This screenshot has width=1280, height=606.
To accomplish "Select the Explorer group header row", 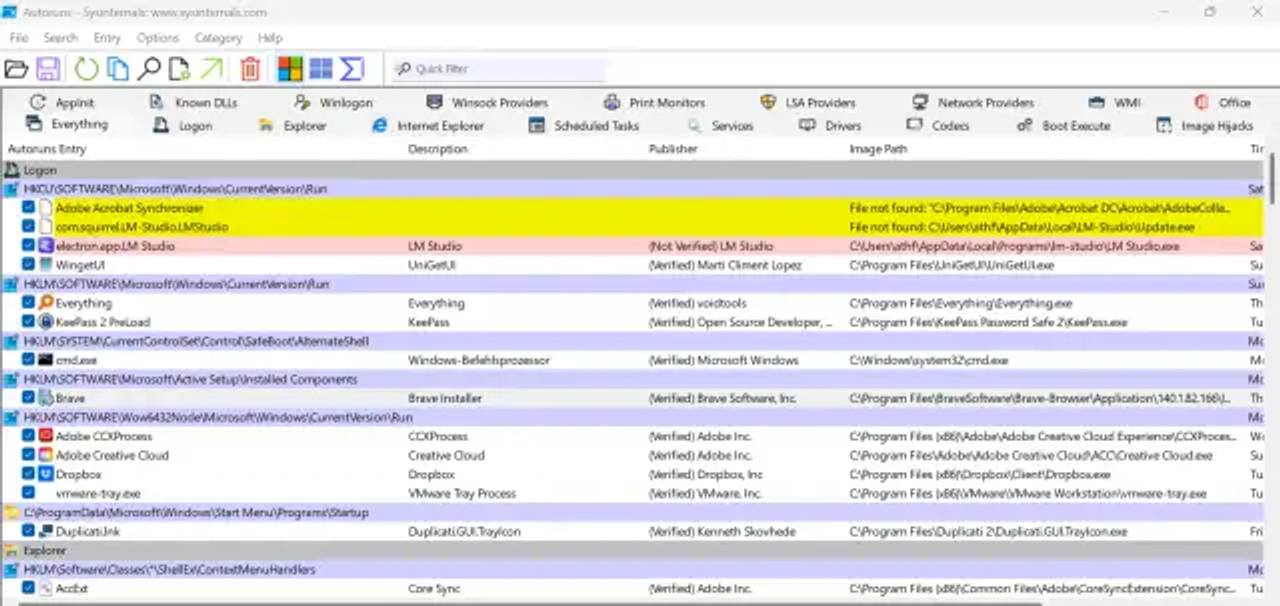I will pos(634,550).
